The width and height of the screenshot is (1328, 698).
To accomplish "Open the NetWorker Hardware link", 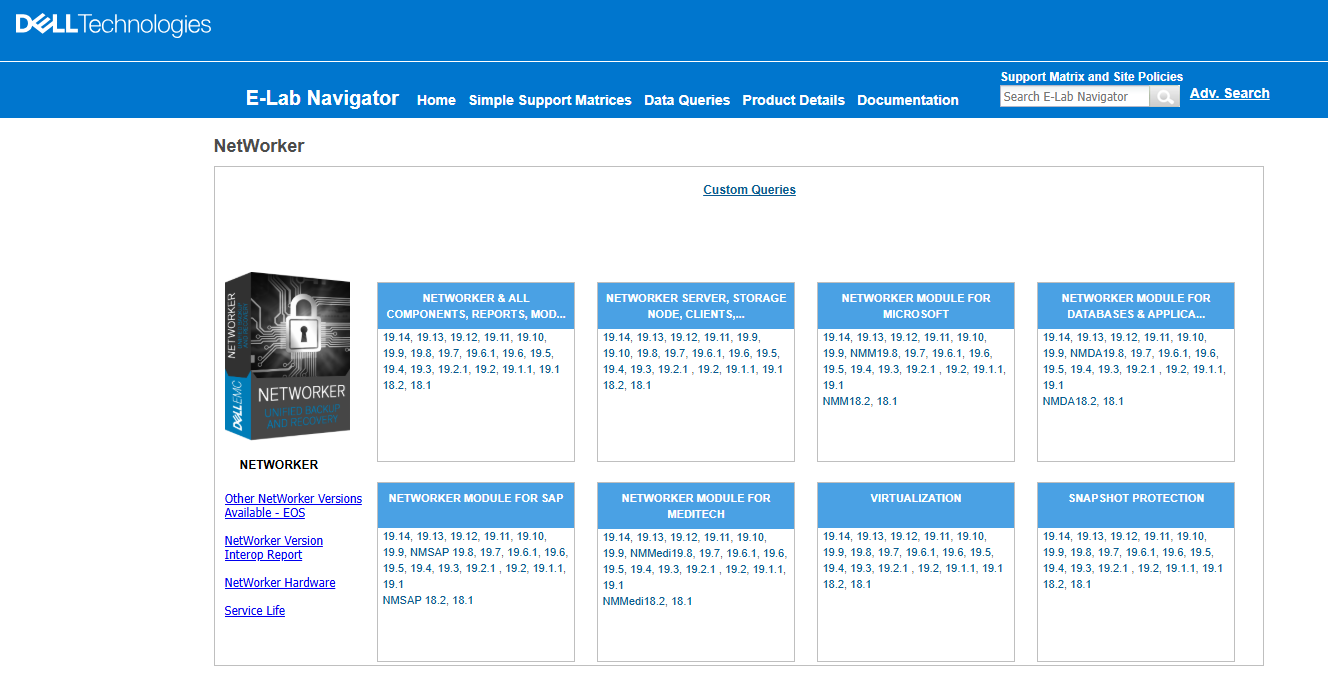I will click(280, 583).
